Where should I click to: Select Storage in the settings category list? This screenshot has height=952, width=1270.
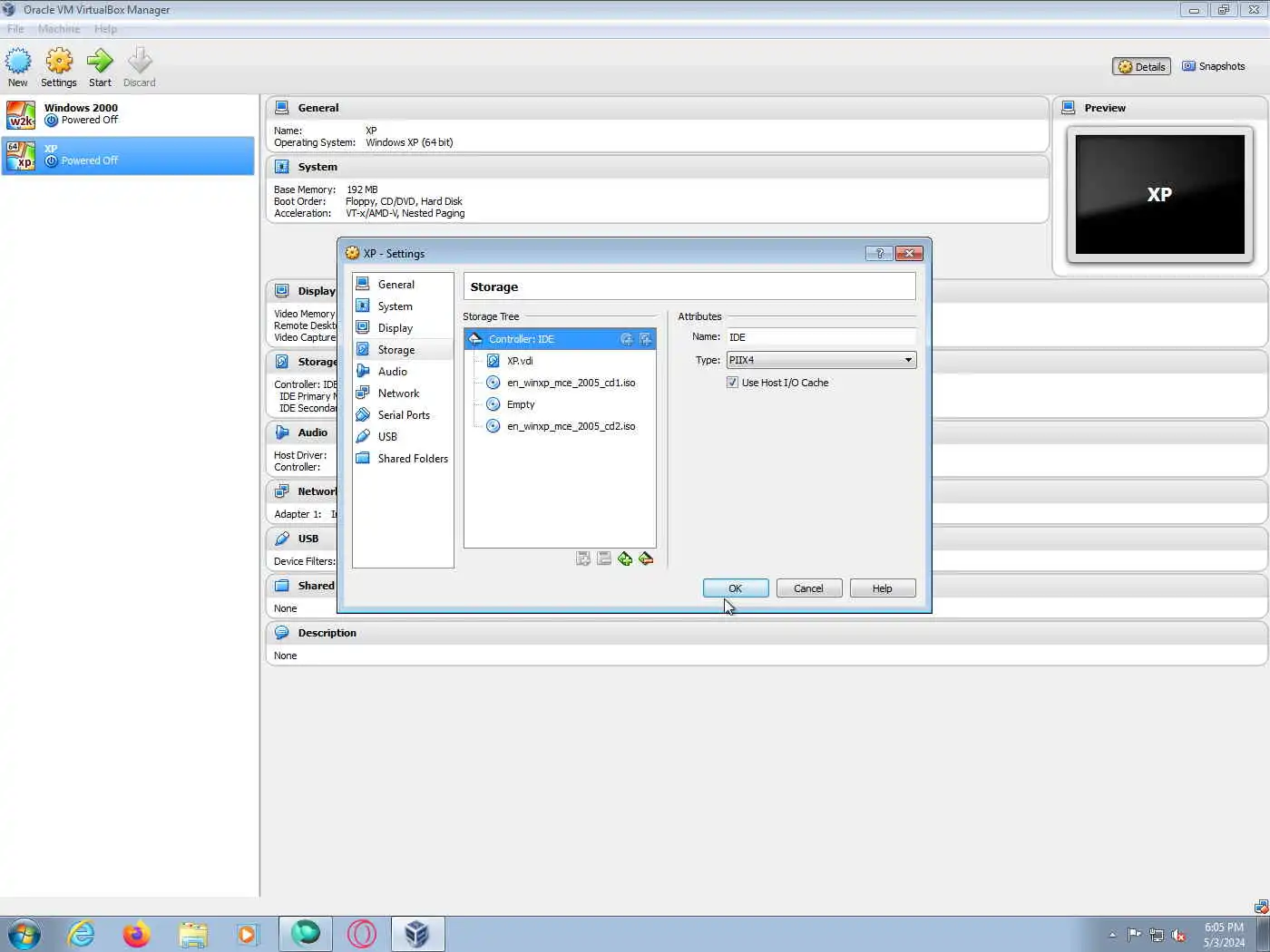(x=403, y=350)
